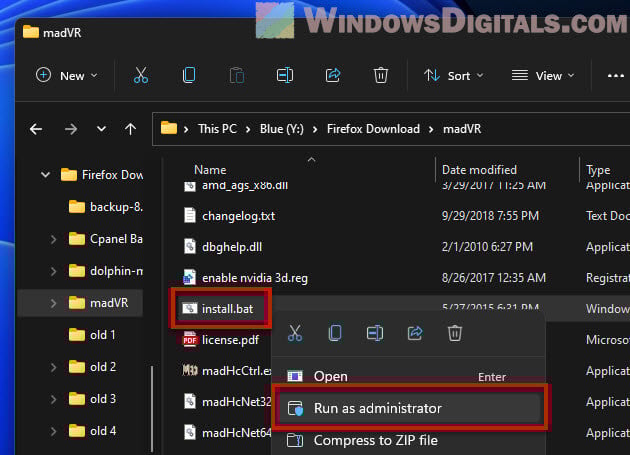
Task: Select the dbghelp.dll file name
Action: coord(232,247)
